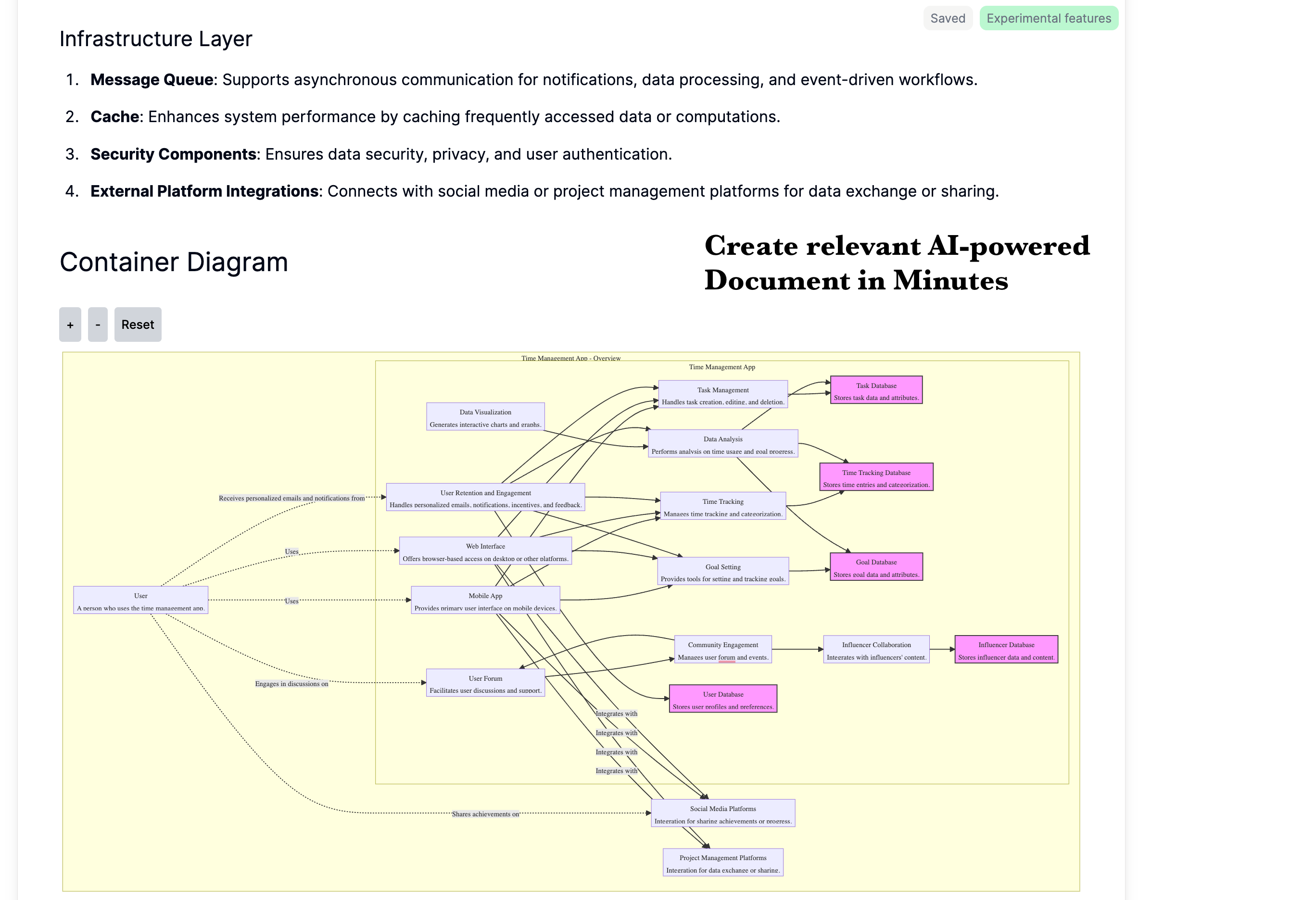Select the Task Management node
This screenshot has width=1316, height=900.
(x=722, y=395)
